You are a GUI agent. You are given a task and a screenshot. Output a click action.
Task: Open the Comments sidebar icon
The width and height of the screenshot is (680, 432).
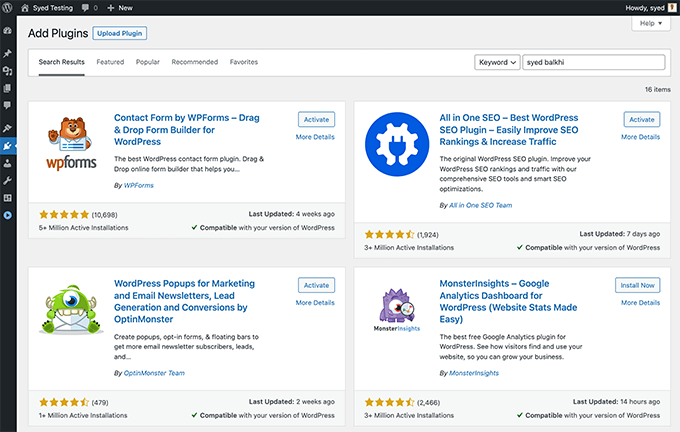point(7,105)
